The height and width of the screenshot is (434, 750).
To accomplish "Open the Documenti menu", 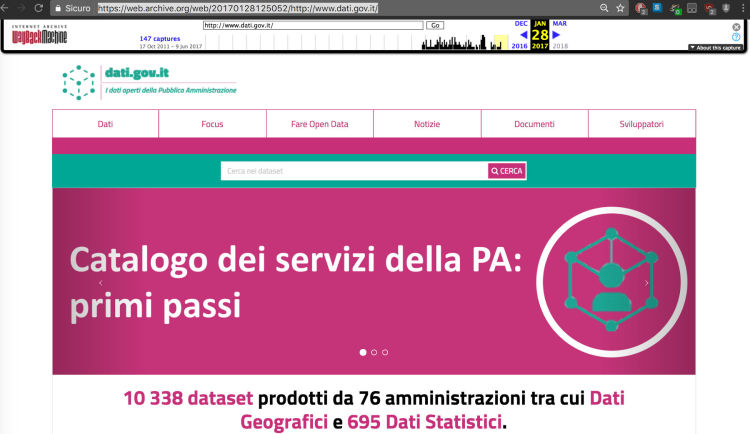I will 534,124.
